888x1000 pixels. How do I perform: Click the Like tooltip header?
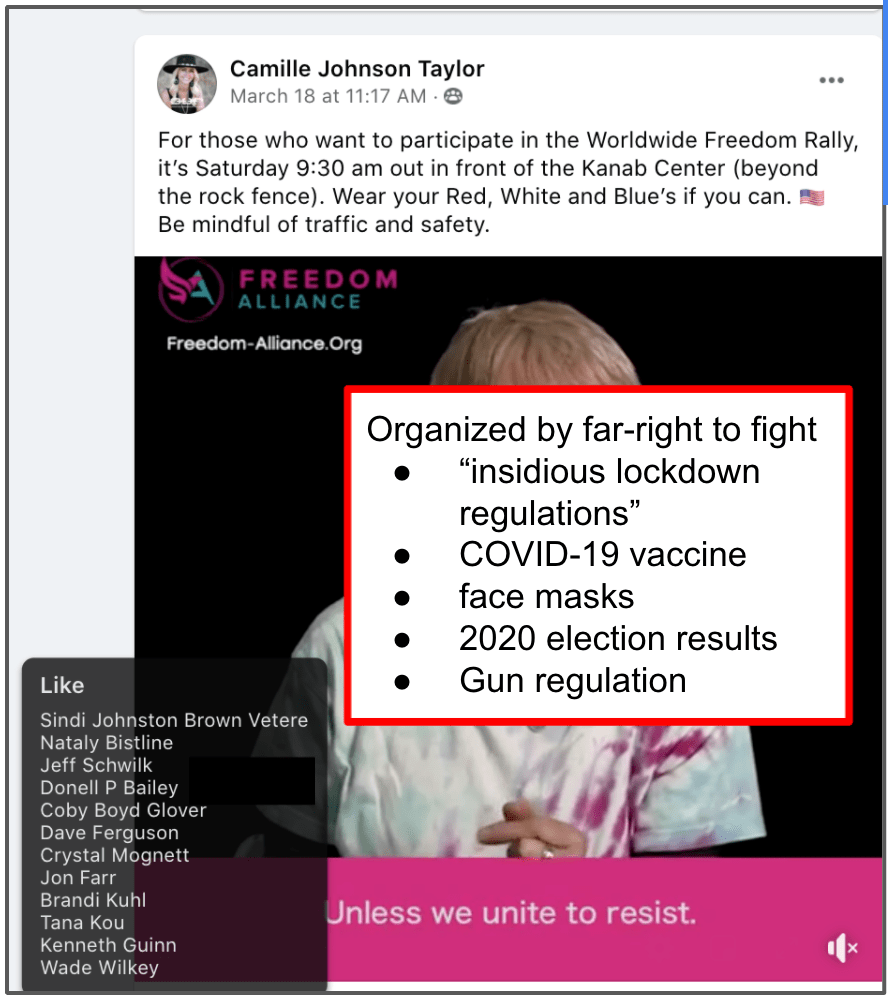pyautogui.click(x=62, y=686)
